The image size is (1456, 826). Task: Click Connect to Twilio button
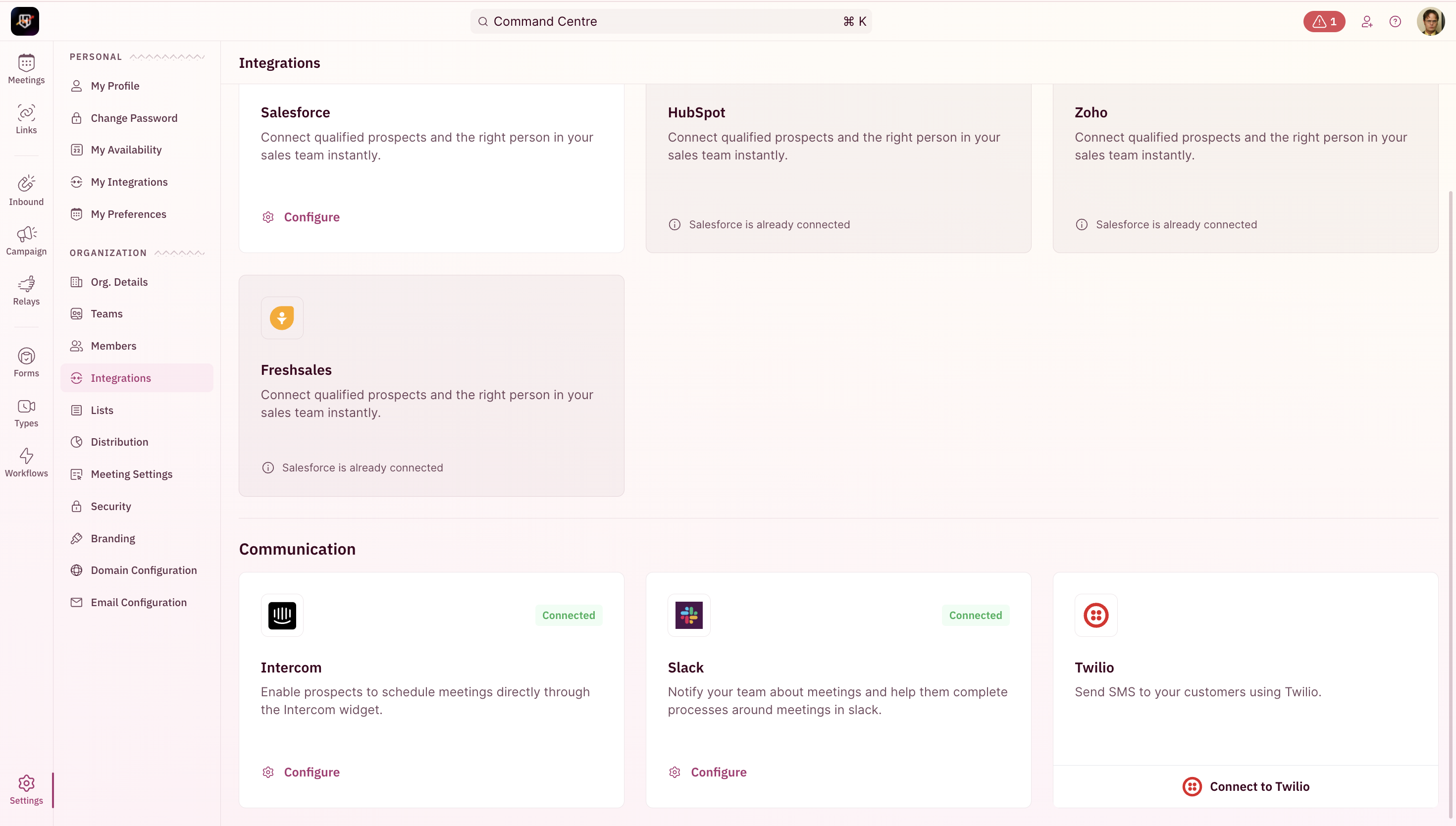(1245, 786)
